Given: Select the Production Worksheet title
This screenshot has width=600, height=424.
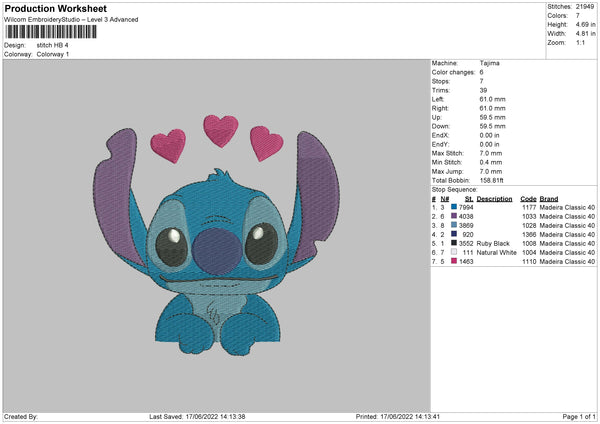Looking at the screenshot, I should [56, 9].
